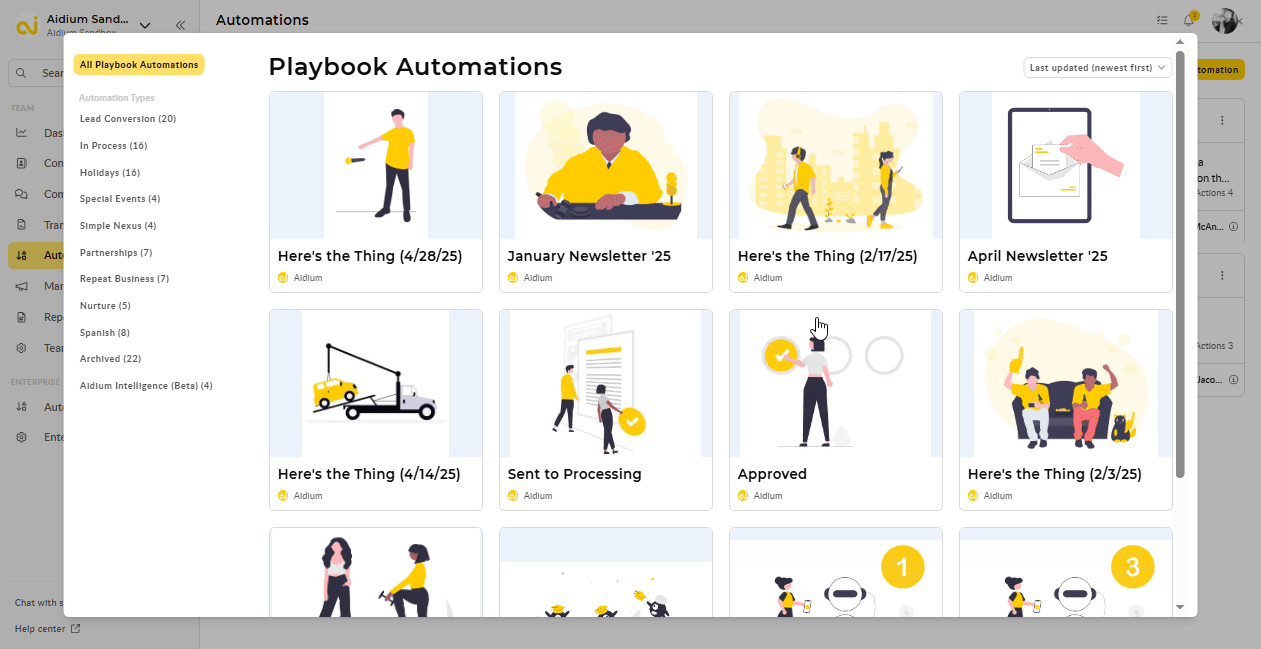Filter by Lead Conversion (20)
1261x649 pixels.
[128, 119]
